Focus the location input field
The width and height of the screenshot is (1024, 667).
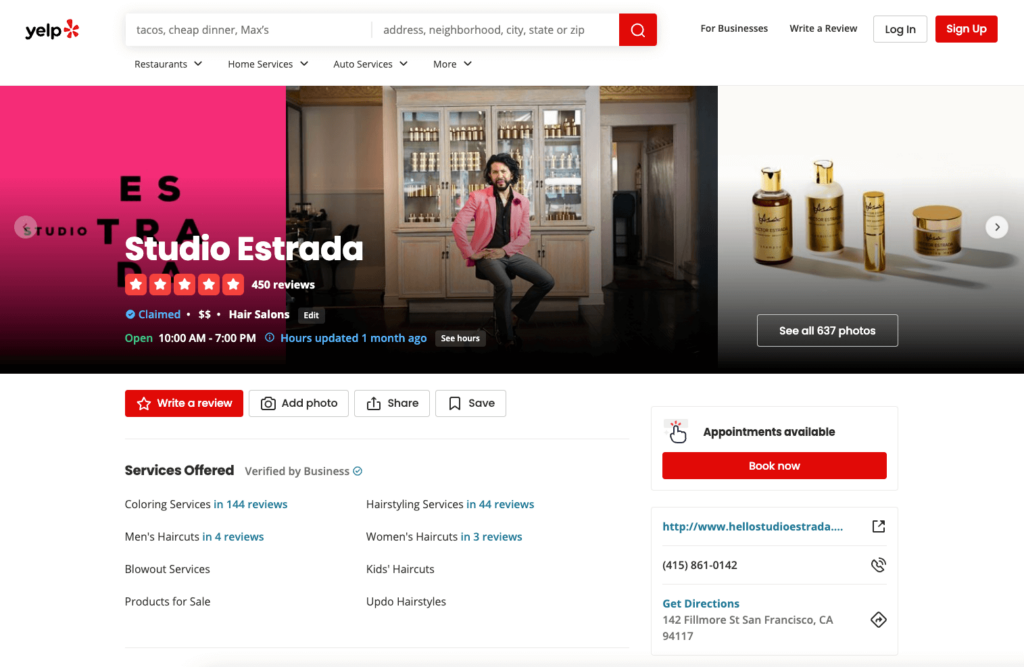point(495,30)
